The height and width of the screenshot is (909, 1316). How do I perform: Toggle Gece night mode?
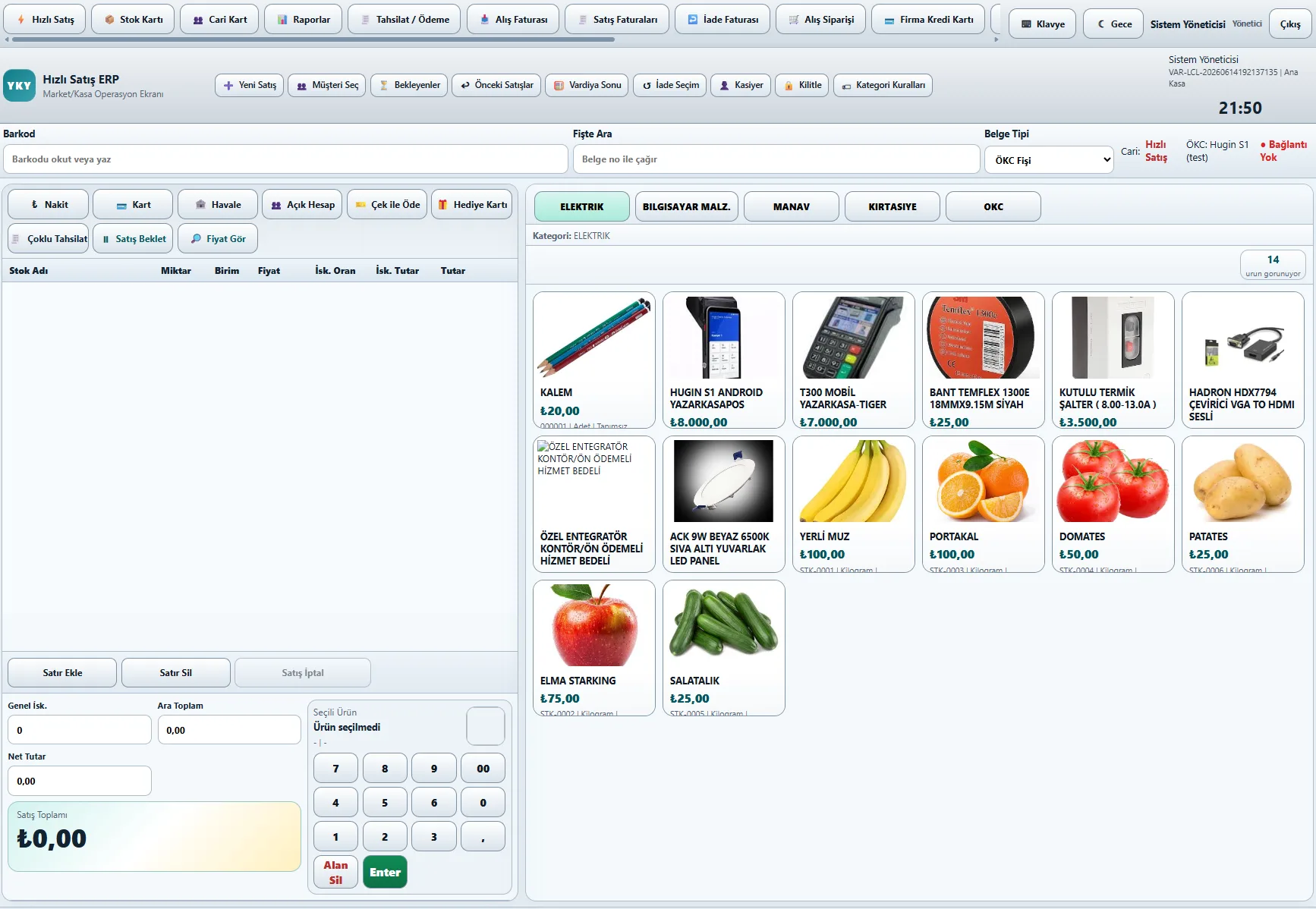pos(1113,24)
